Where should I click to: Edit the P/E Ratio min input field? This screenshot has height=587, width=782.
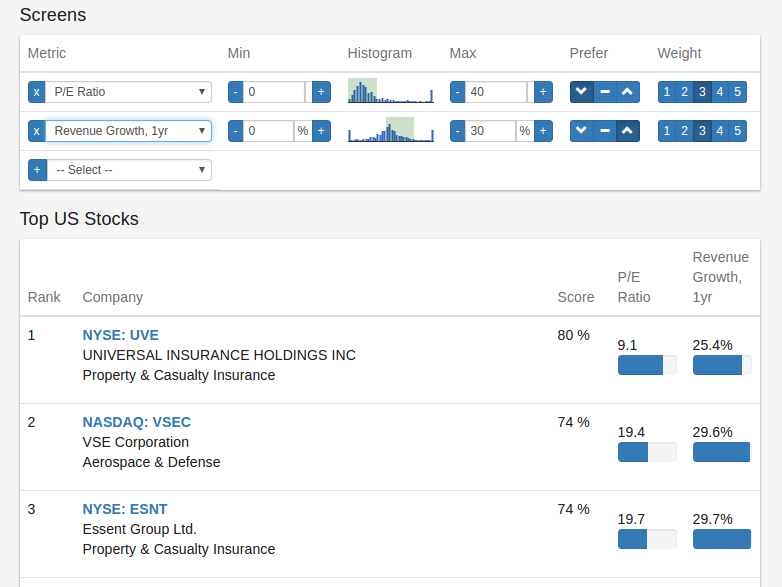coord(274,92)
